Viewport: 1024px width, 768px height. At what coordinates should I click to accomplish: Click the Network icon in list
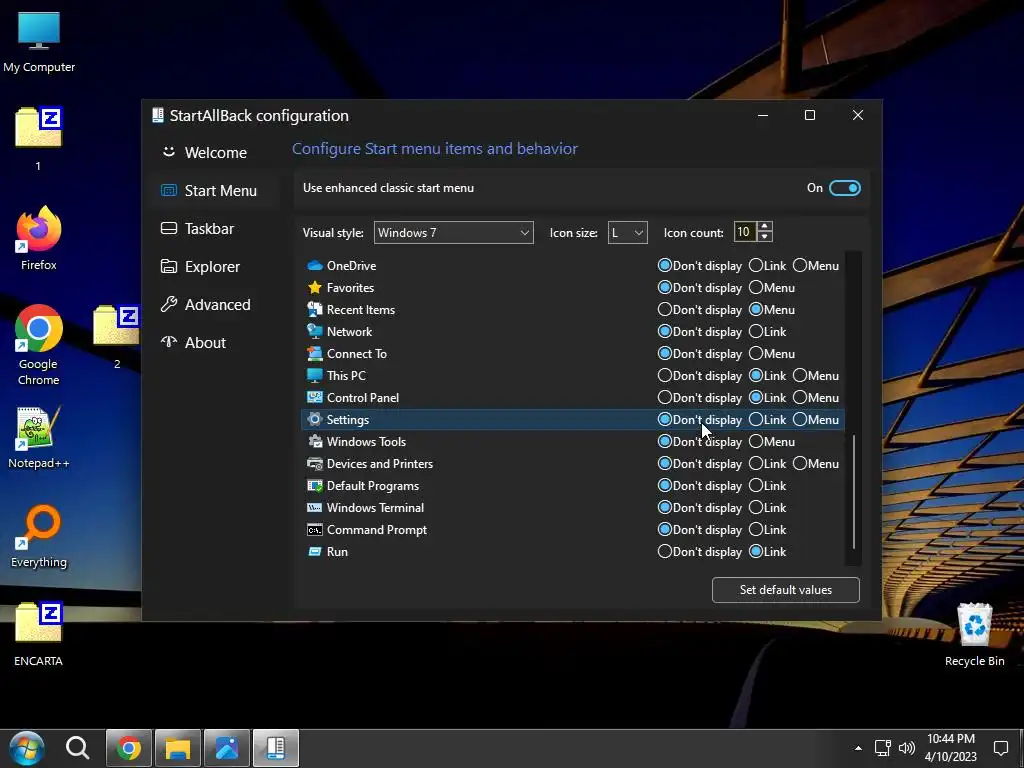(315, 332)
